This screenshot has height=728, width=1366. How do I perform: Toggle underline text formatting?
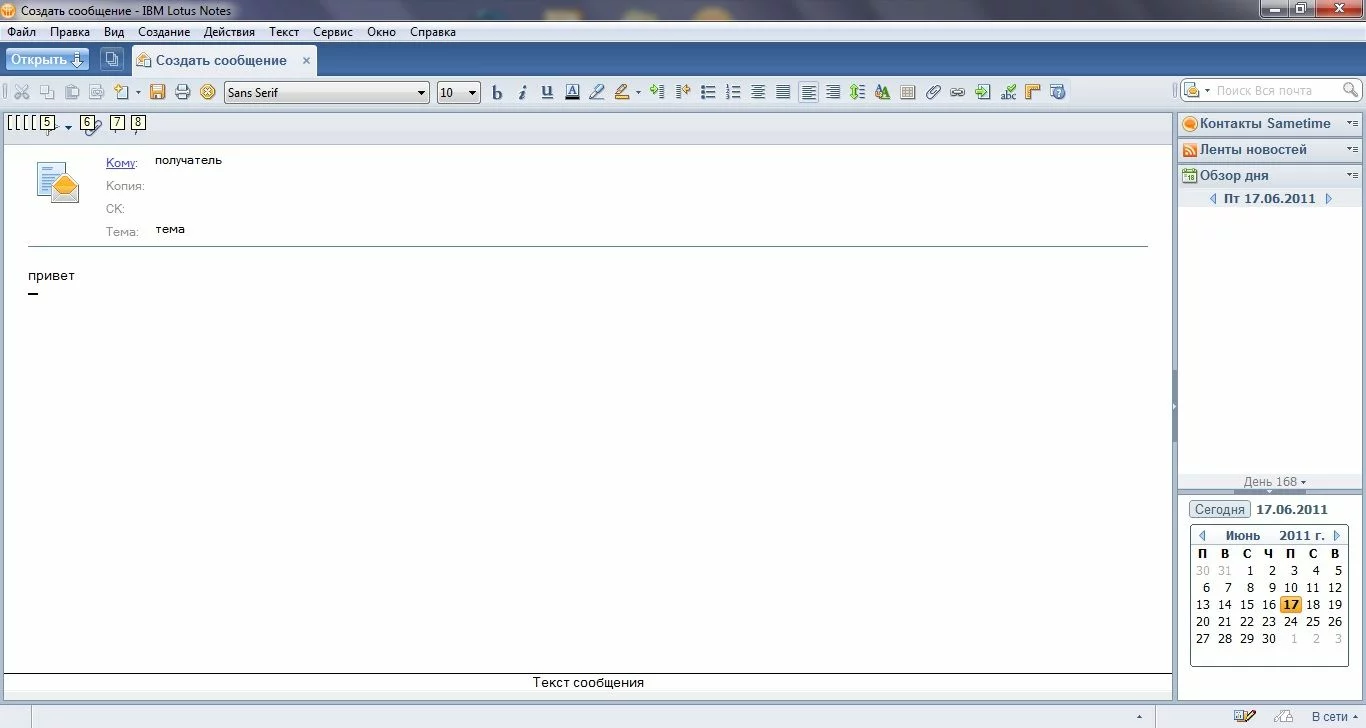547,92
